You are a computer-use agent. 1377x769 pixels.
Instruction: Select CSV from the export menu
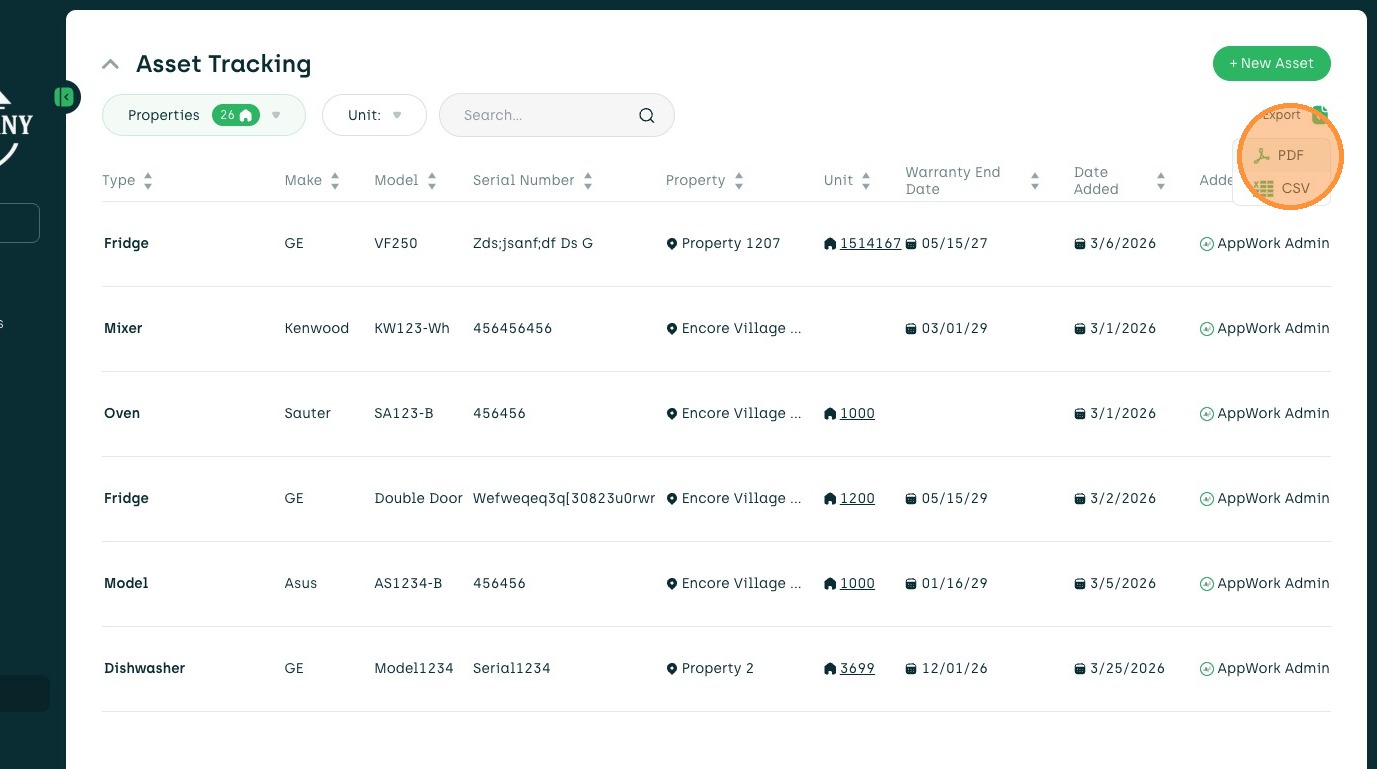(1295, 188)
